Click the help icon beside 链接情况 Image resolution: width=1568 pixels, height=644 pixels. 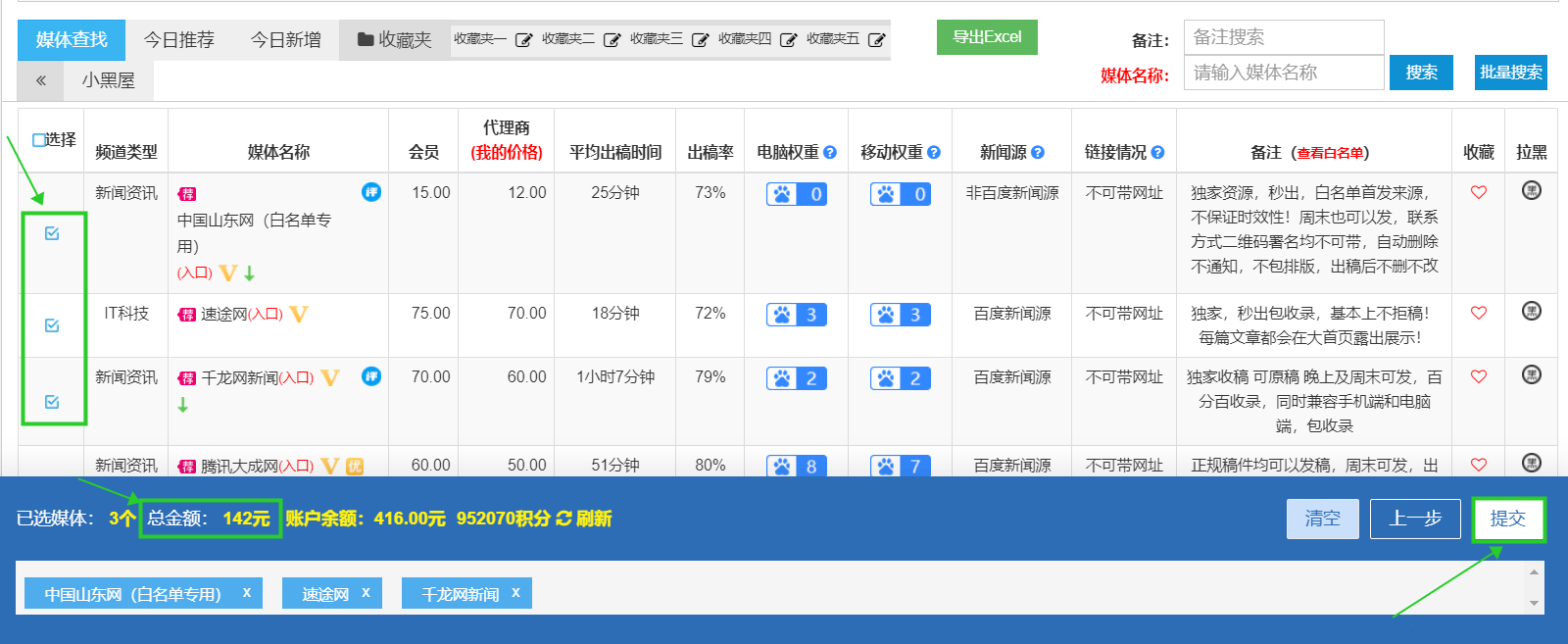1157,152
